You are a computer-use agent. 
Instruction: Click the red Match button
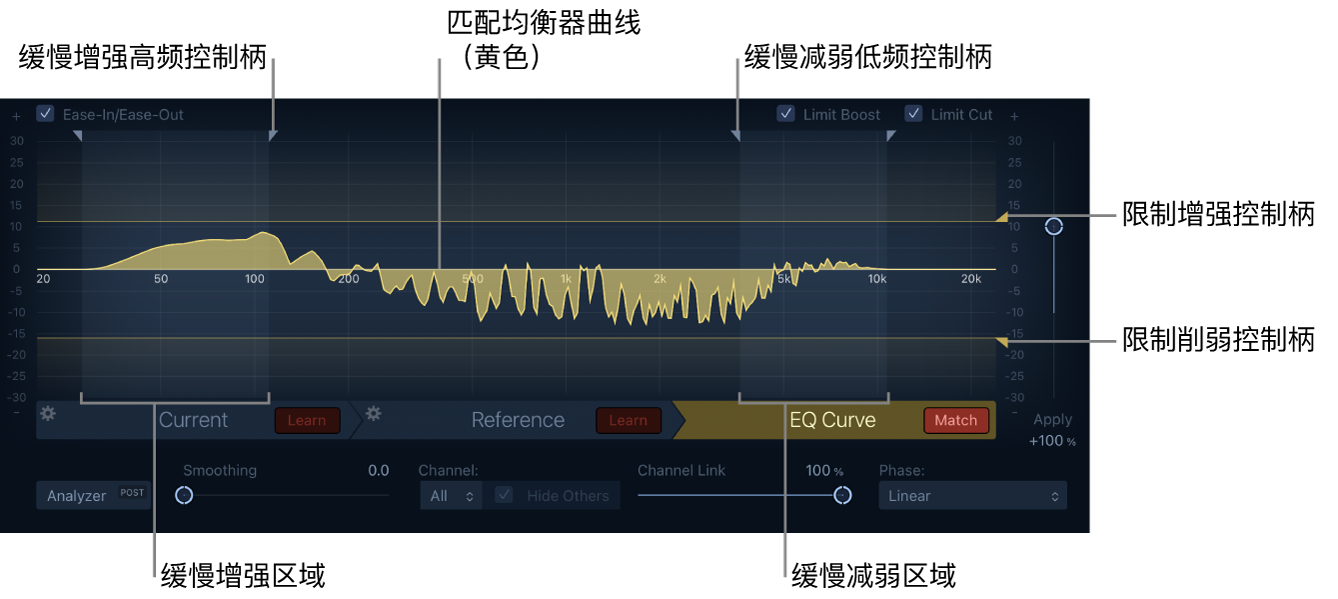click(956, 420)
